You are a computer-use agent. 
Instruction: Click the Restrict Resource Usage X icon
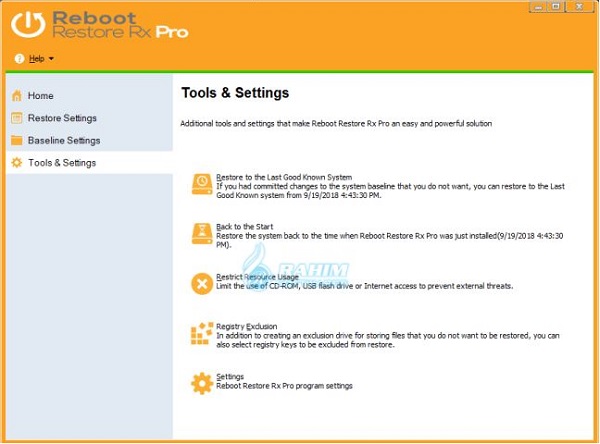click(x=202, y=284)
